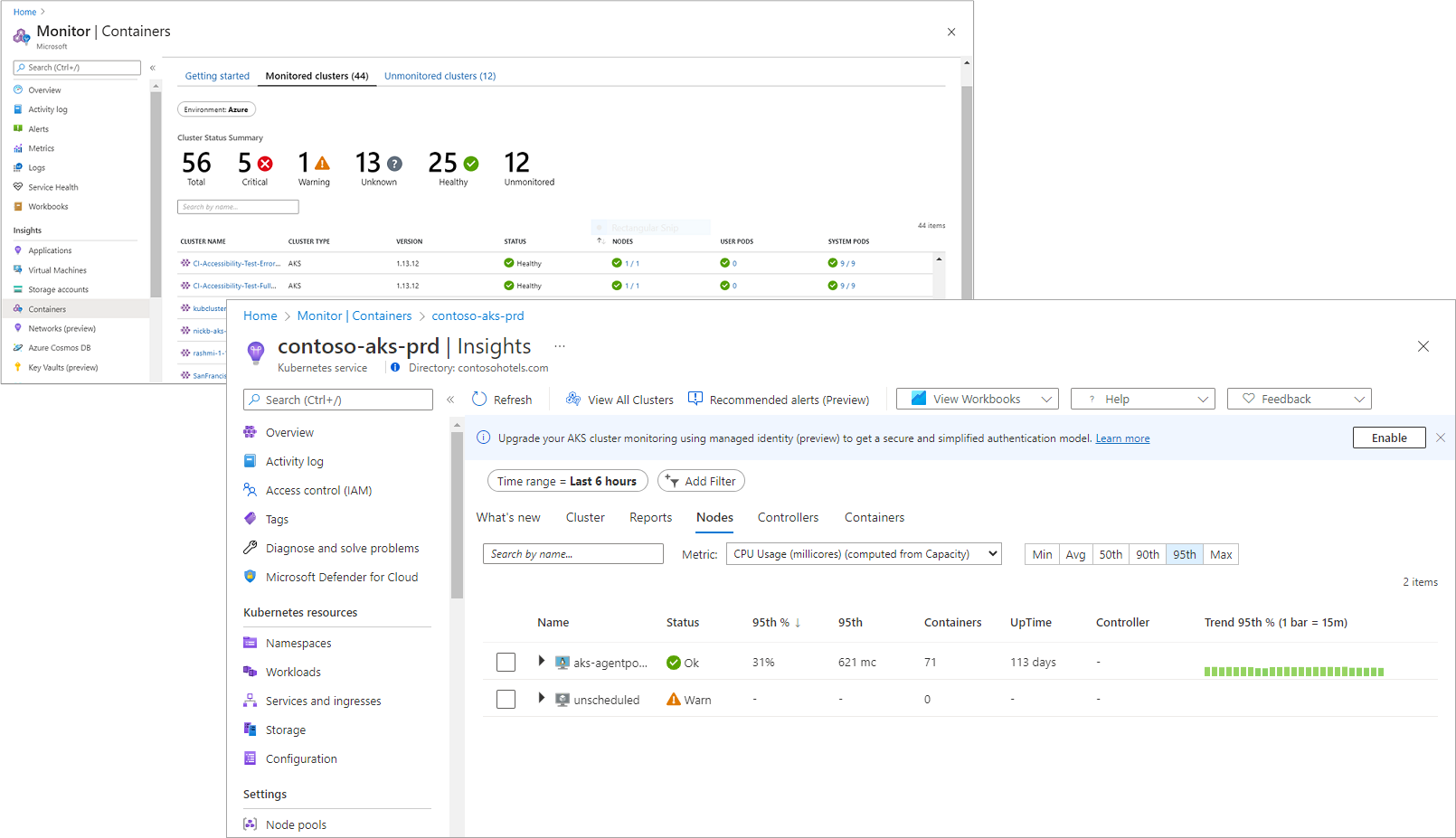Viewport: 1456px width, 838px height.
Task: Check the unscheduled row checkbox
Action: (506, 700)
